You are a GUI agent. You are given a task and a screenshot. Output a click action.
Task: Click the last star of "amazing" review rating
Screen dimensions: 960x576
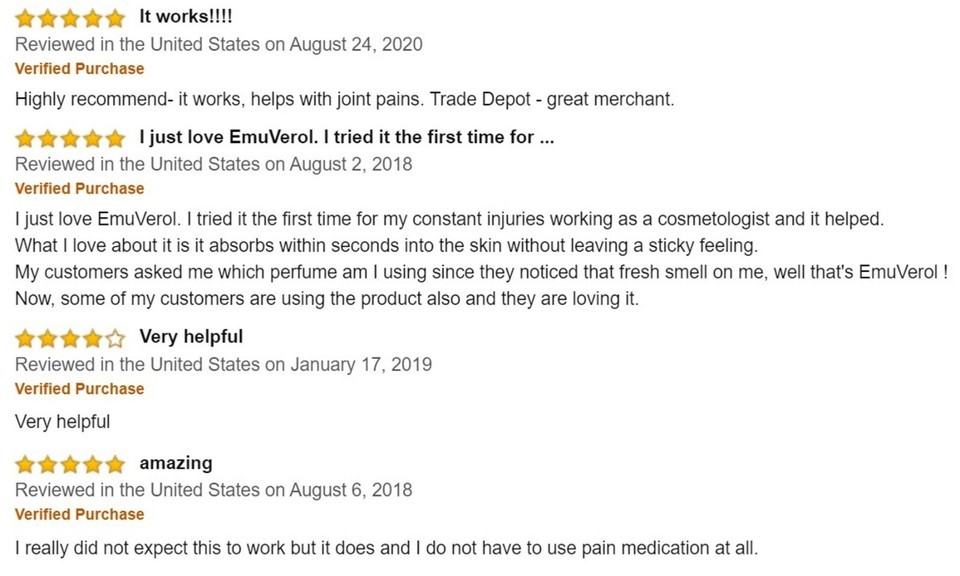pos(114,464)
